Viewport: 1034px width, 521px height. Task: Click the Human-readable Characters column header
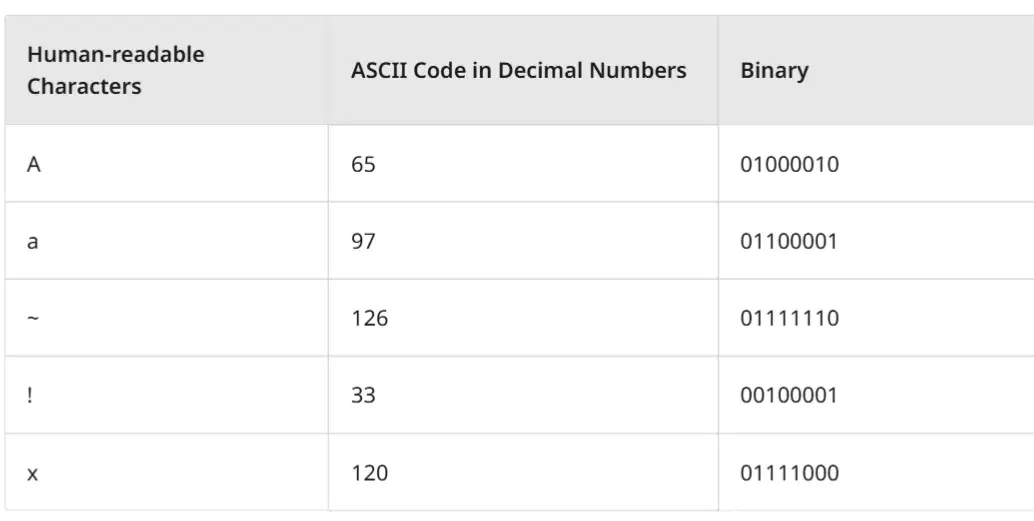(x=166, y=70)
